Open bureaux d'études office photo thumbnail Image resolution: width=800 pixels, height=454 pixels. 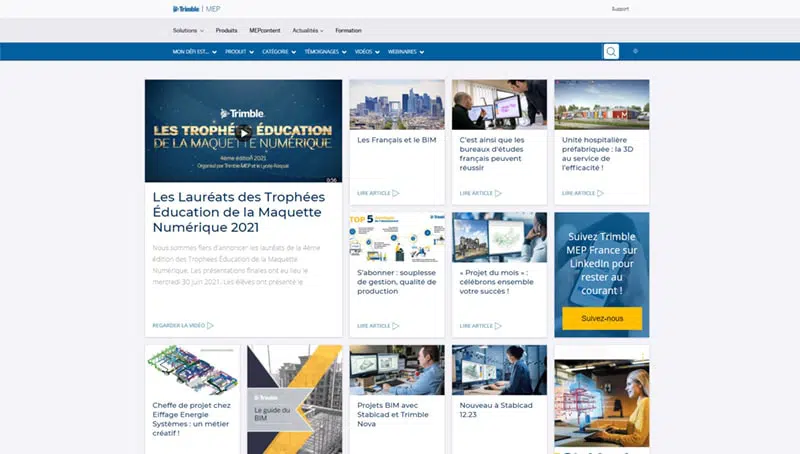click(x=499, y=105)
